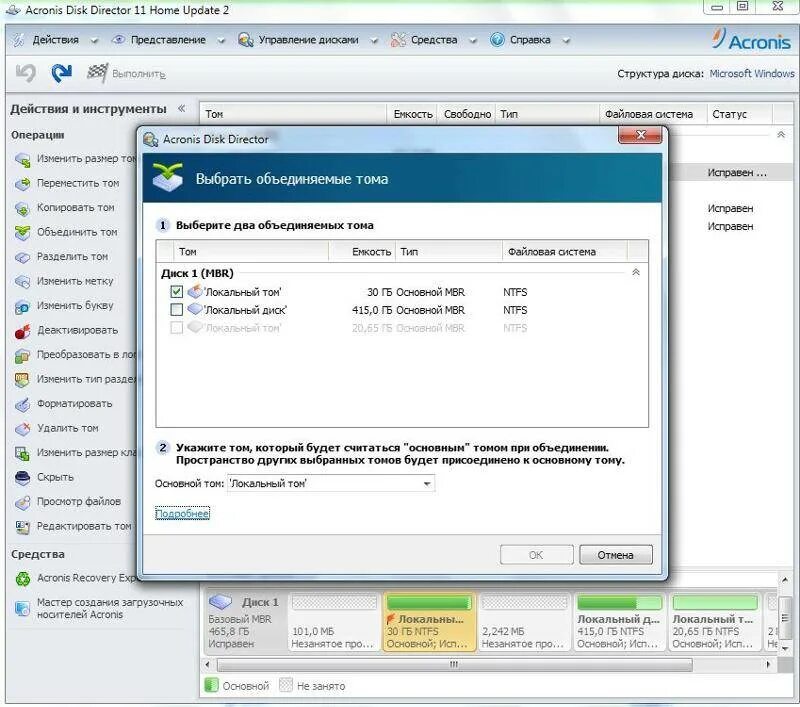Click the Том column header in main list
Screen dimensions: 800x707
(293, 114)
